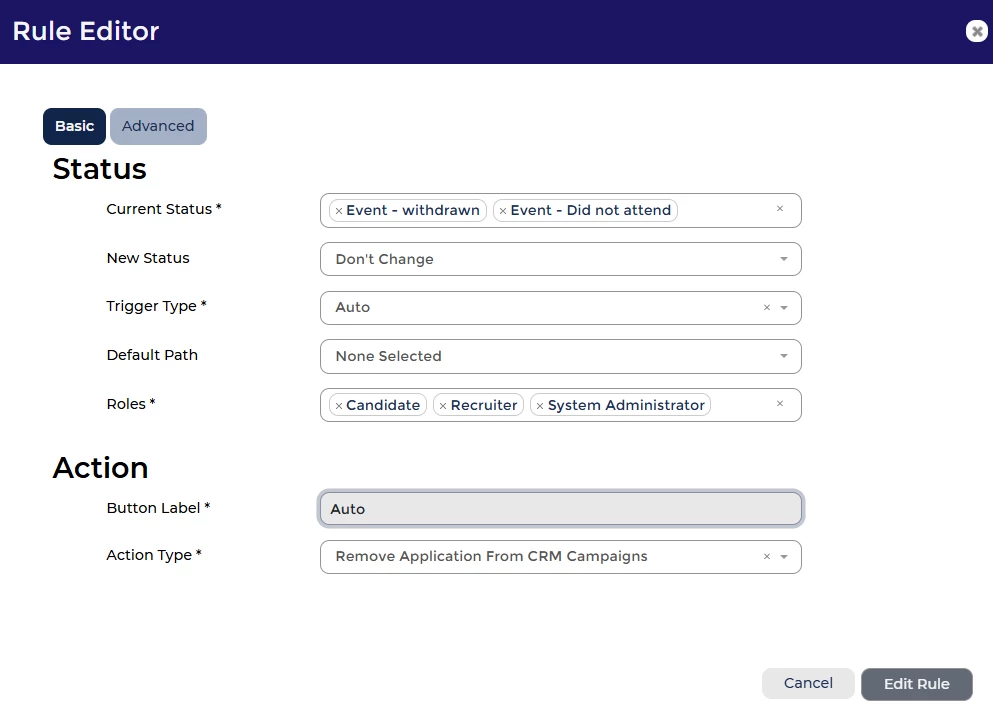Screen dimensions: 993x713
Task: Clear all Current Status selections
Action: pyautogui.click(x=780, y=209)
